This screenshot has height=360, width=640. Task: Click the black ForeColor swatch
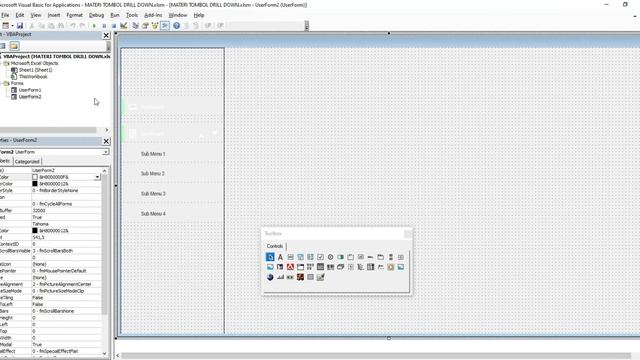click(35, 231)
